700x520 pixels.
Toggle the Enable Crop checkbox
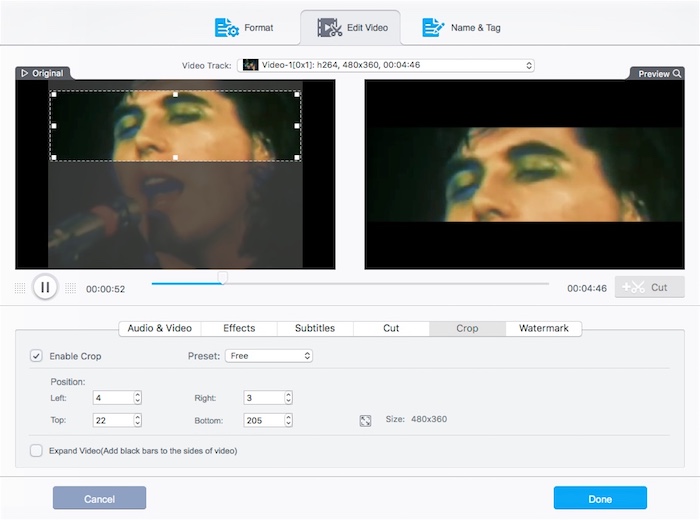36,356
